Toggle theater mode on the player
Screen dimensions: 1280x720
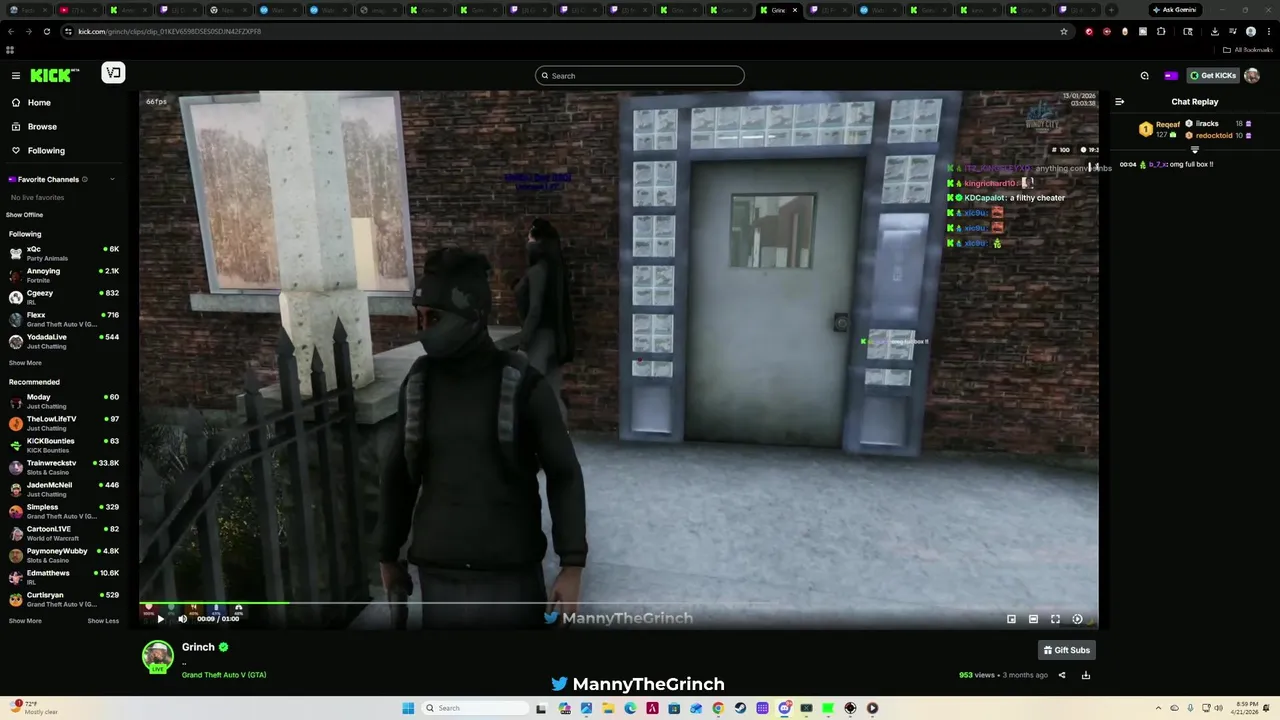pyautogui.click(x=1033, y=619)
